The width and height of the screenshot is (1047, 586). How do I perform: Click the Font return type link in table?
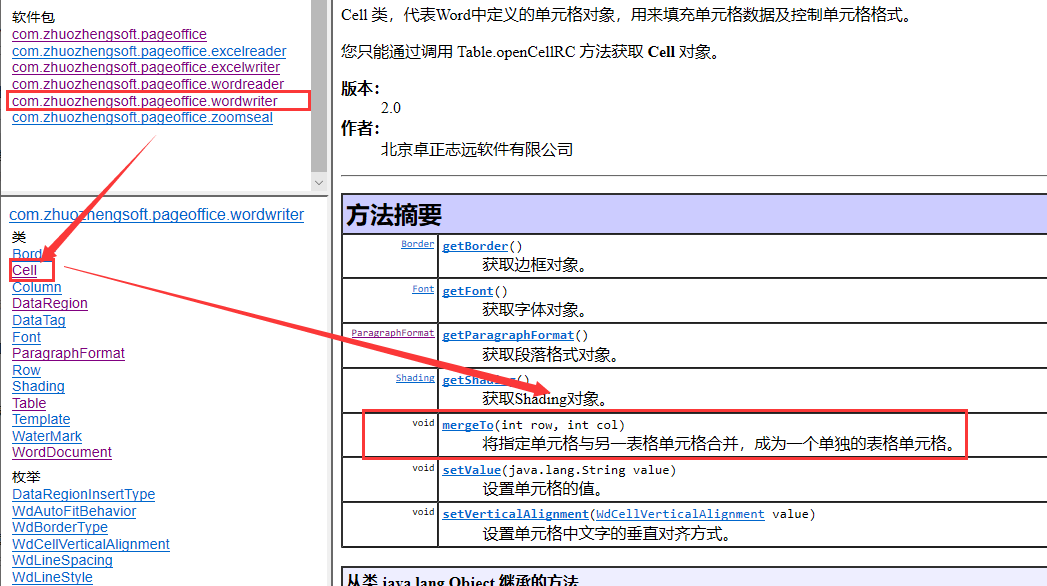click(423, 289)
